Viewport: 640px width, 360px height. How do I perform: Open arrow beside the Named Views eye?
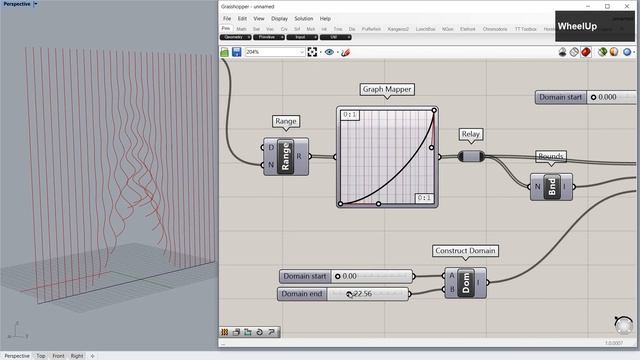click(338, 52)
